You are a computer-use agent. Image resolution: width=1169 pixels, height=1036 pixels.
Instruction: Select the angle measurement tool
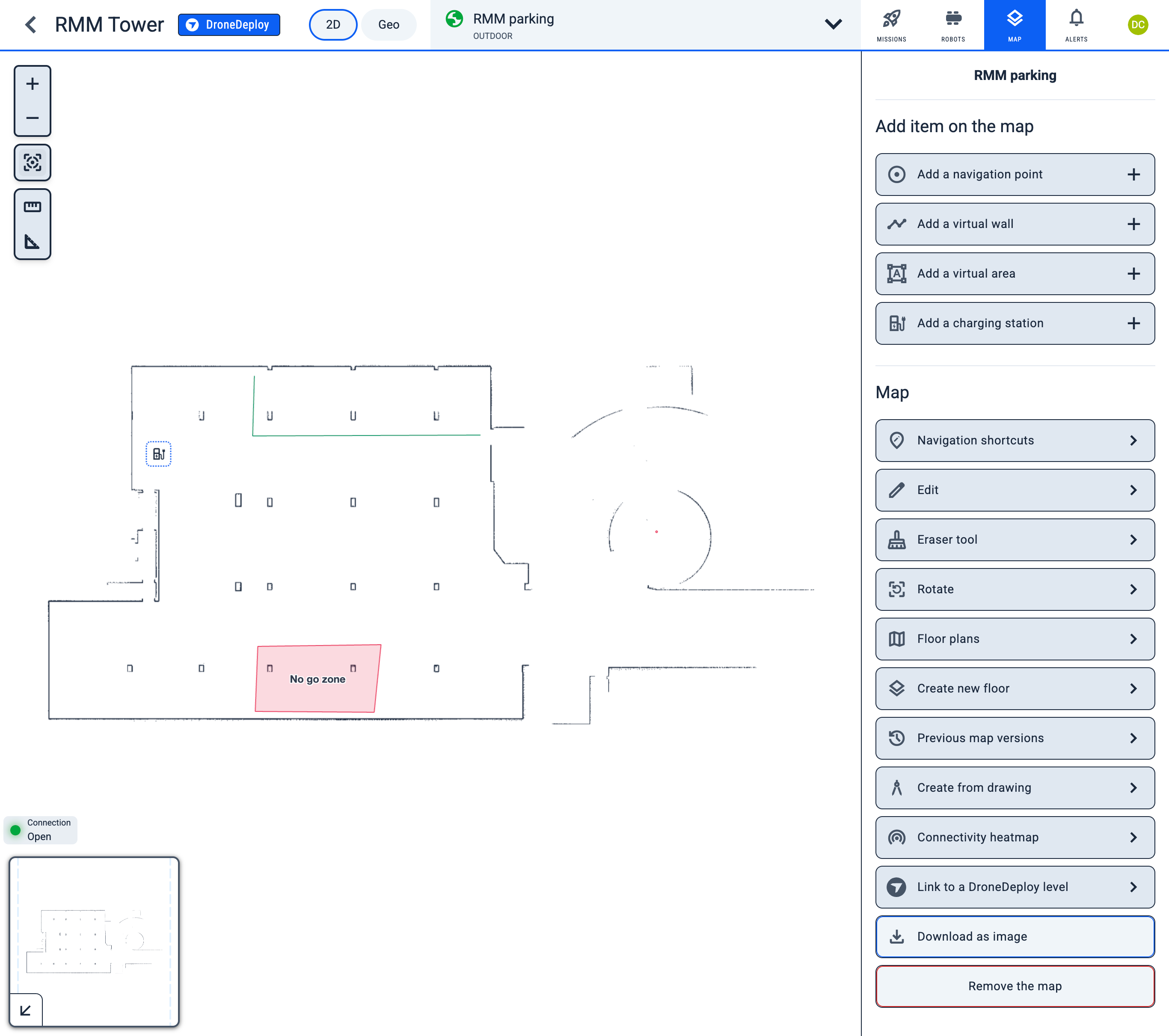pyautogui.click(x=33, y=242)
